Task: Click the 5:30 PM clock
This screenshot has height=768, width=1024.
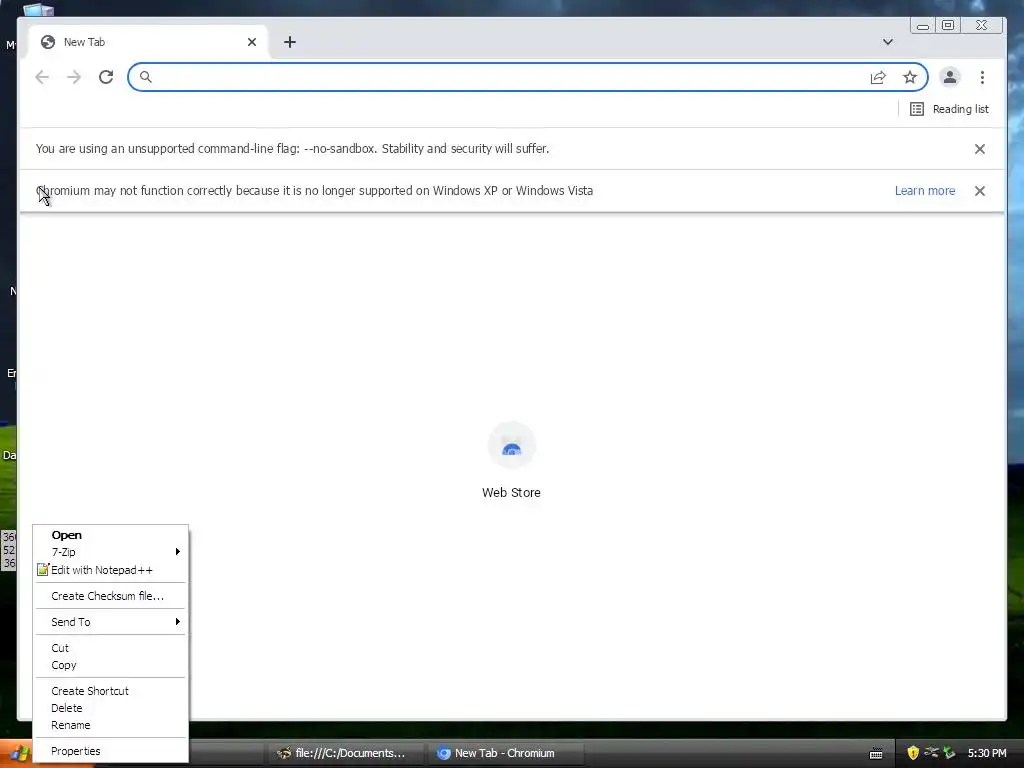Action: point(987,753)
